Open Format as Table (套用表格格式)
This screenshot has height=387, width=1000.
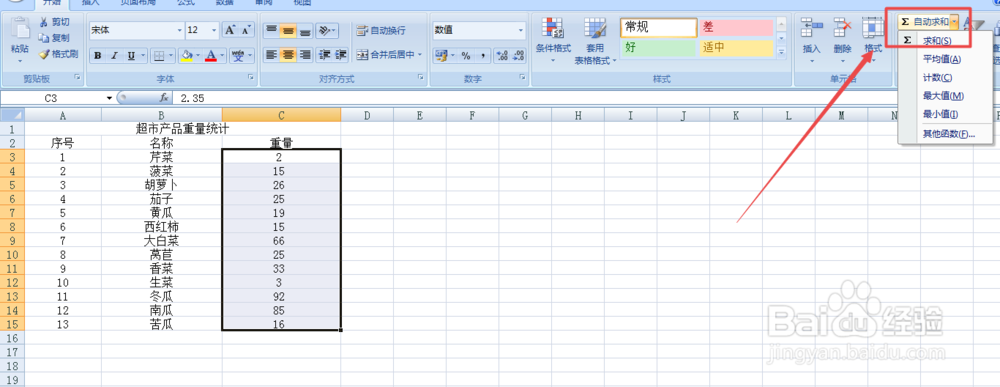[x=594, y=41]
